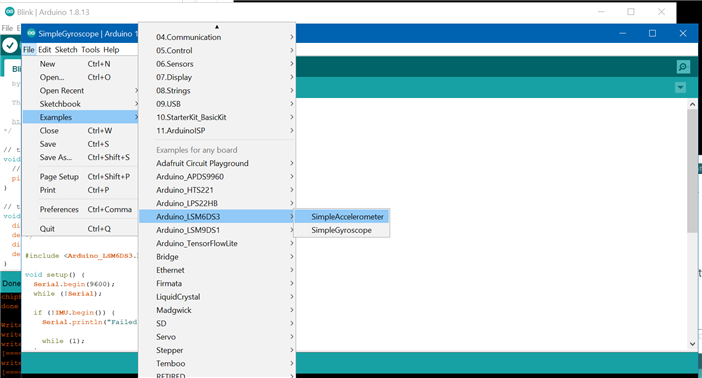
Task: Click the Verify checkmark in Blink window
Action: [10, 45]
